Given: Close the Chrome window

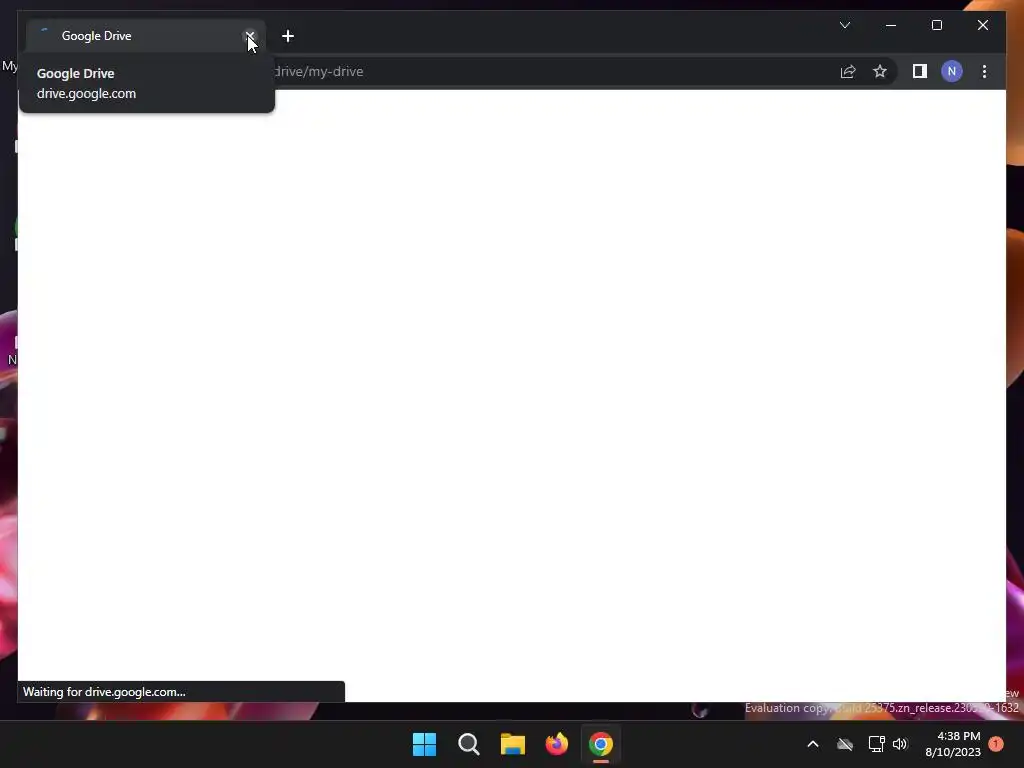Looking at the screenshot, I should tap(982, 25).
